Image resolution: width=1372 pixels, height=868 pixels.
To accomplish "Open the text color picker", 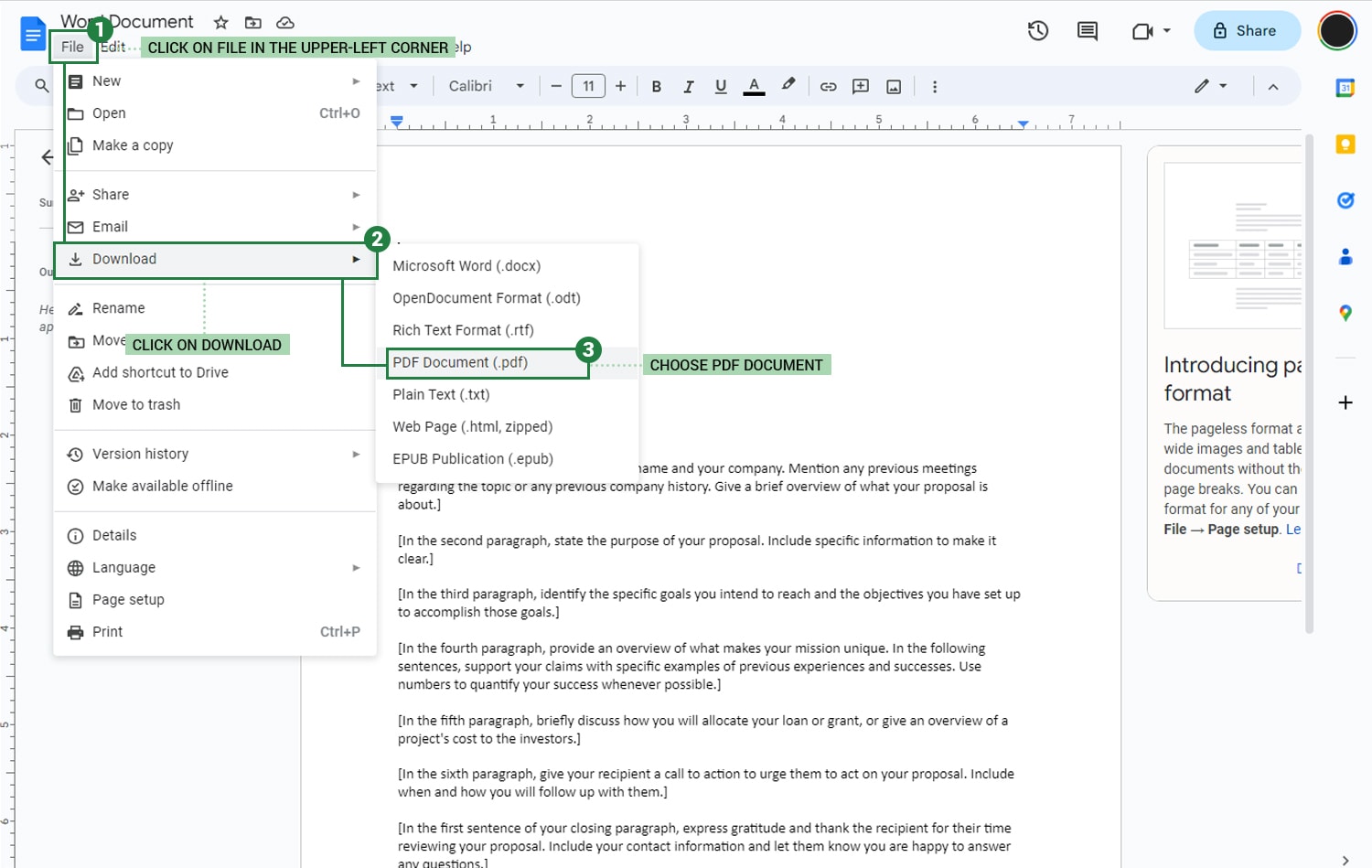I will [754, 86].
